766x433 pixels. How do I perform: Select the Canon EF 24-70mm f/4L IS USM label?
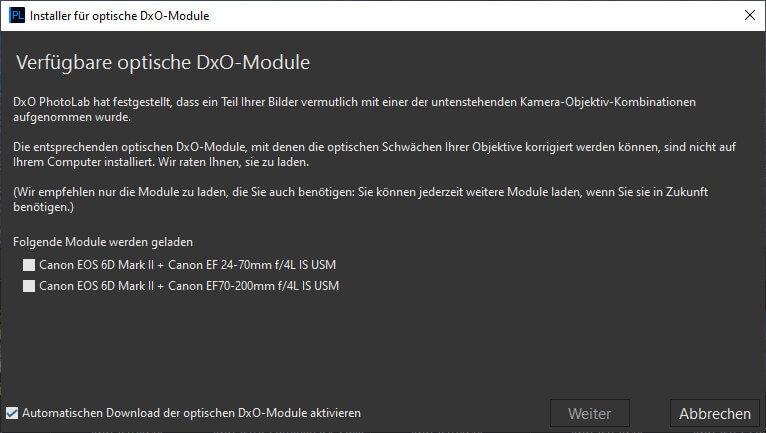pyautogui.click(x=188, y=265)
